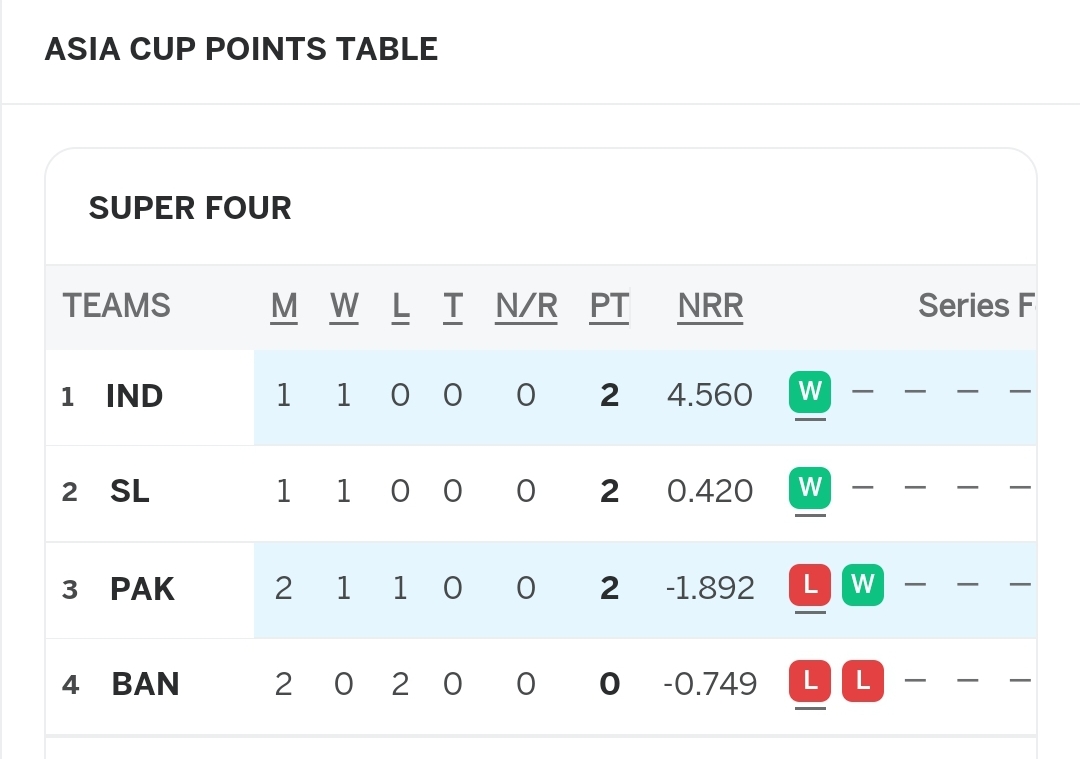Click the Series Form column header
Screen dimensions: 1080x759
coord(977,306)
